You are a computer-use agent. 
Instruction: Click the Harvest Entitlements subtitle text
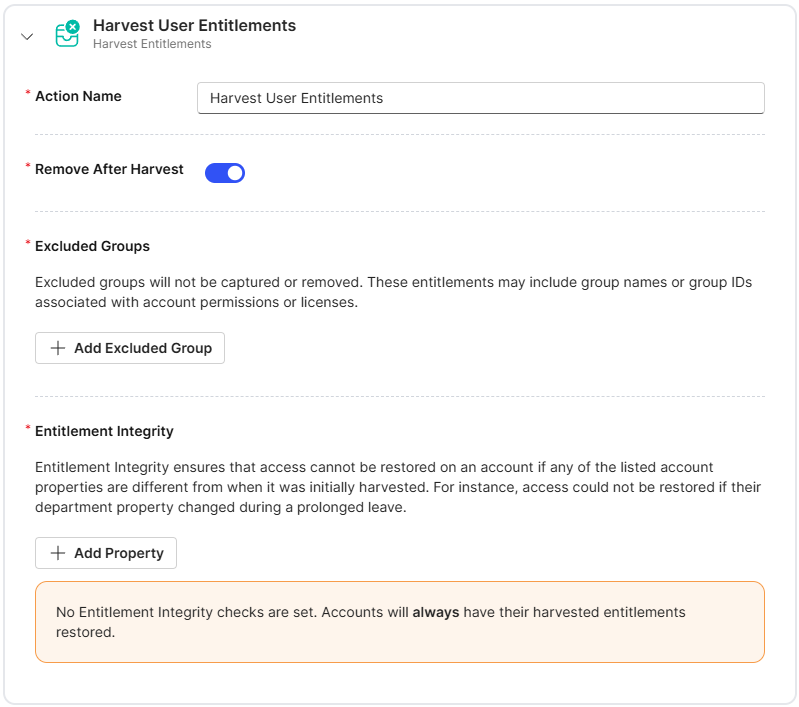pos(152,44)
